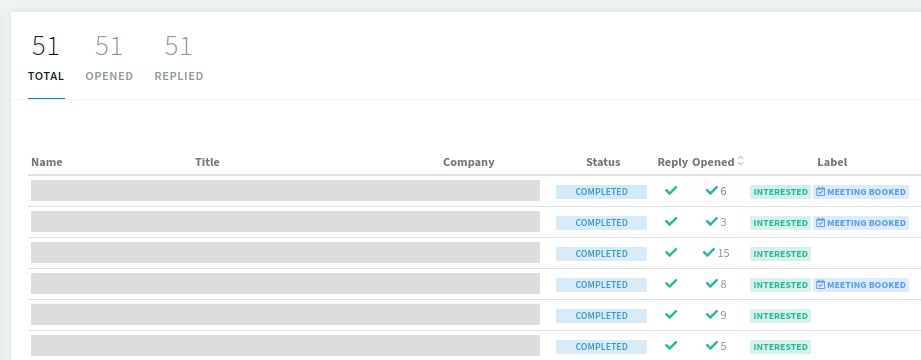The width and height of the screenshot is (921, 360).
Task: Click MEETING BOOKED label in row opened 6
Action: click(x=861, y=192)
